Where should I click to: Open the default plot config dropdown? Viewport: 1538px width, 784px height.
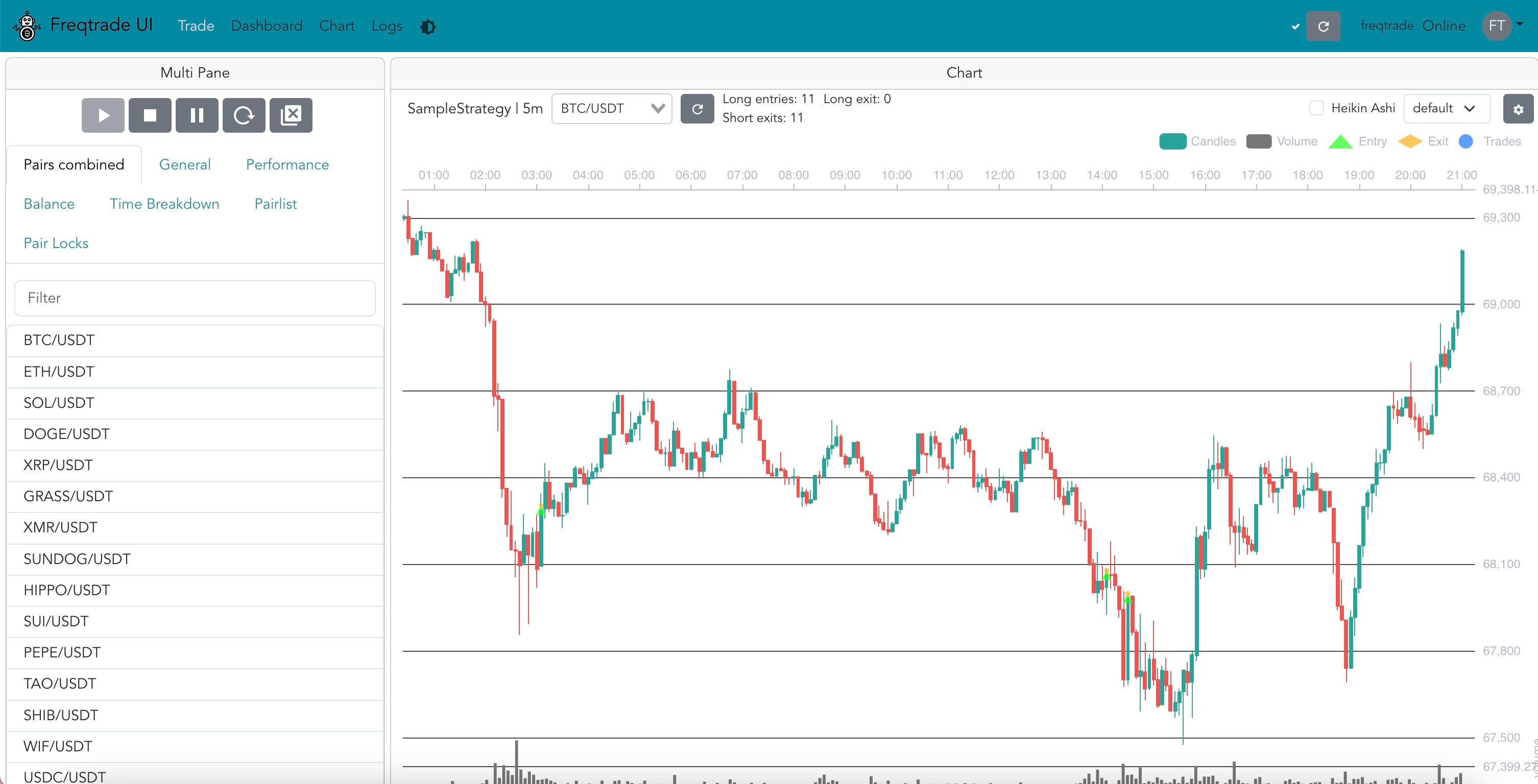[1446, 108]
